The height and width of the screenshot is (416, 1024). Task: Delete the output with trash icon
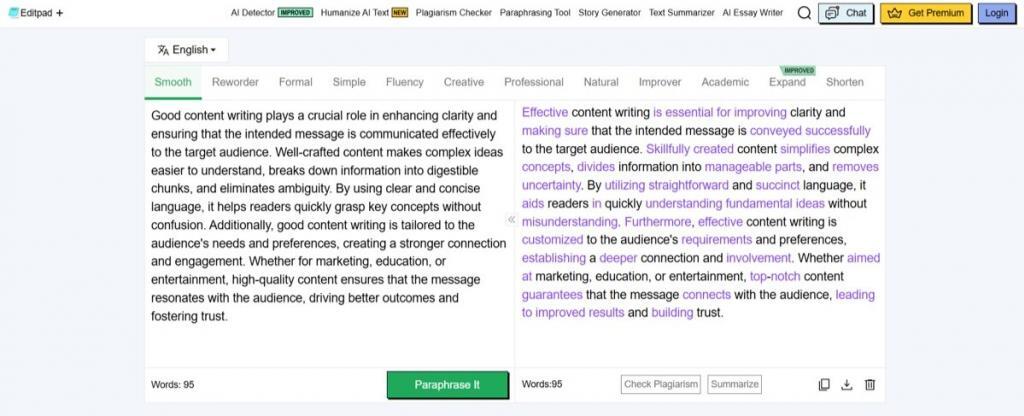pos(870,384)
